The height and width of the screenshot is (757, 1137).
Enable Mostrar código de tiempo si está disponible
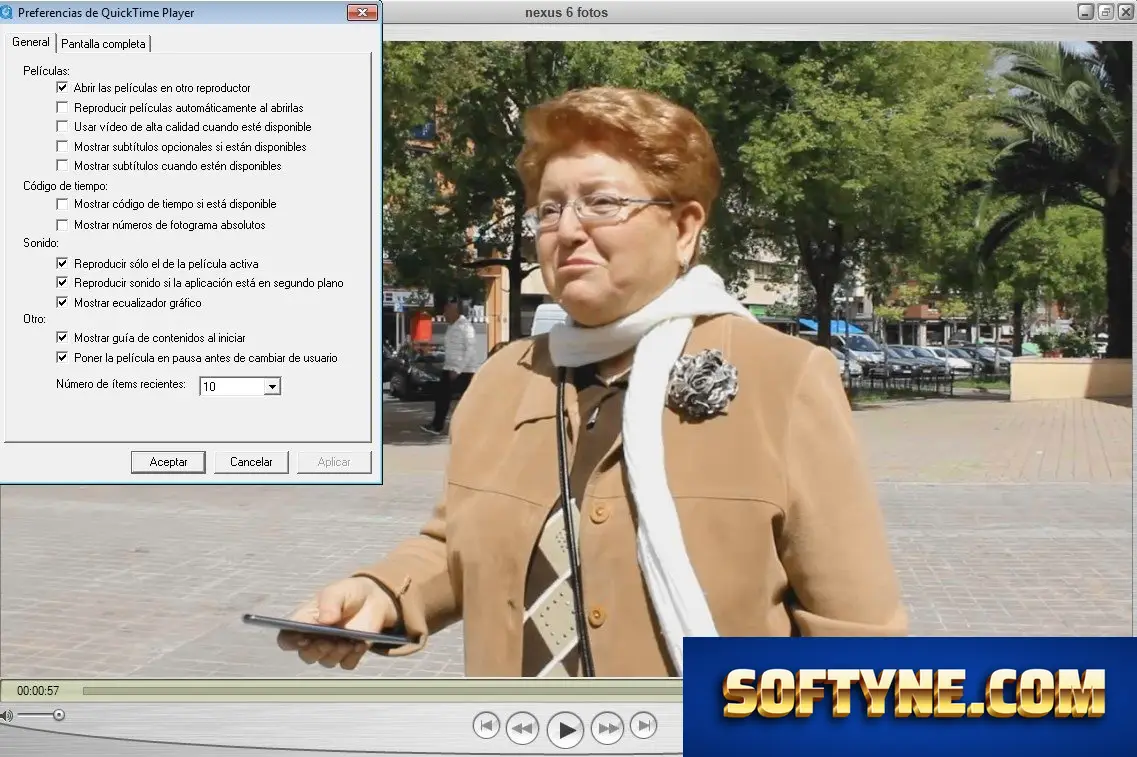(x=62, y=204)
